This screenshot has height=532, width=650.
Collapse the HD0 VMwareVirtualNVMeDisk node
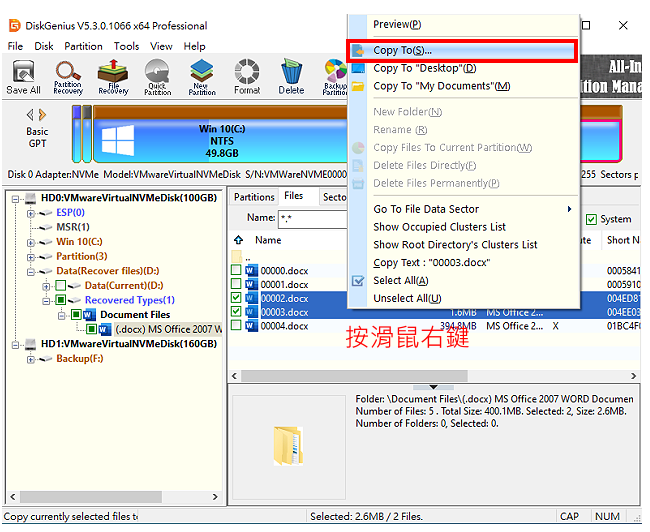[x=15, y=199]
